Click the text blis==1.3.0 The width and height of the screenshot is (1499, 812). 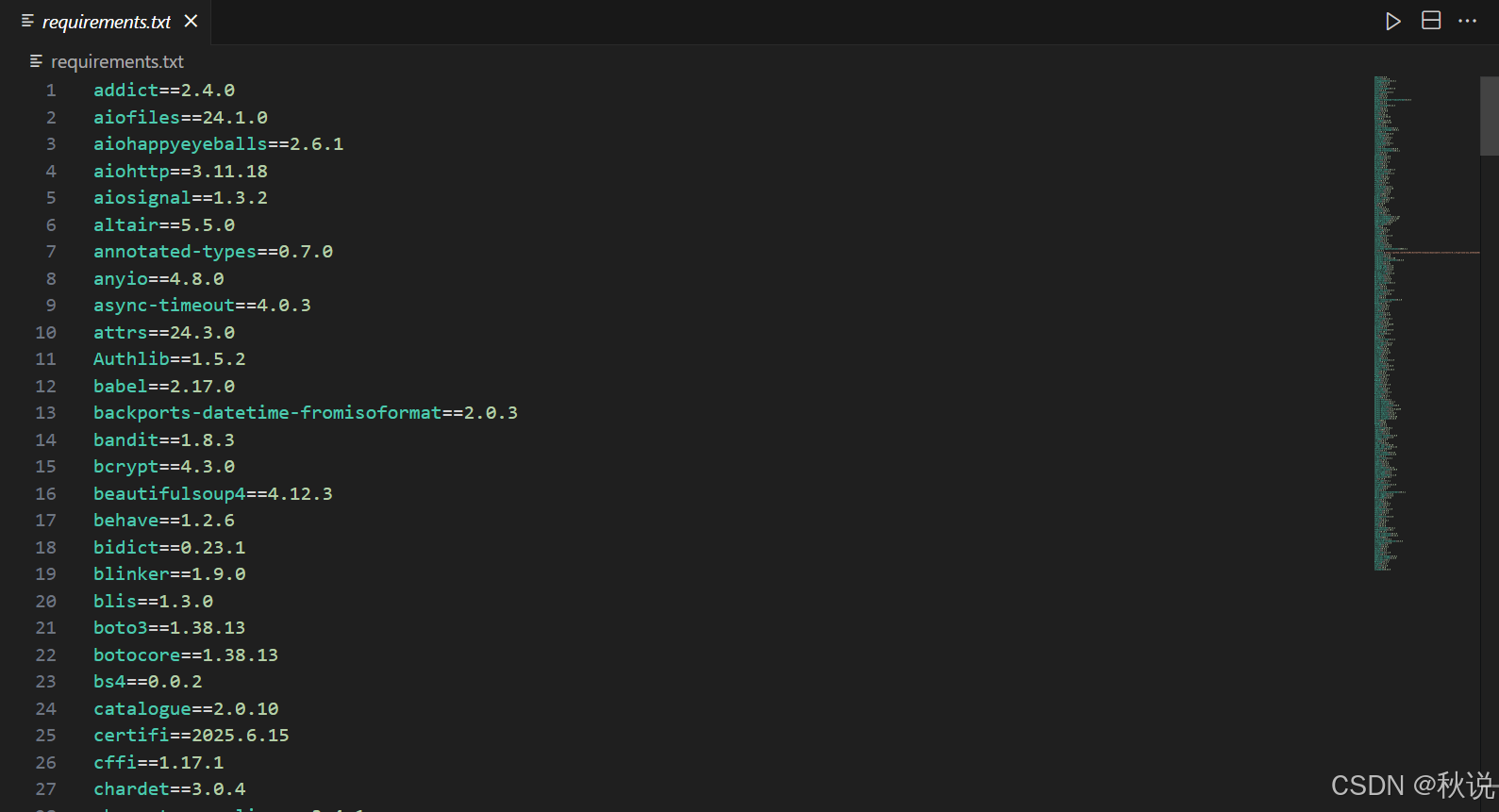153,602
